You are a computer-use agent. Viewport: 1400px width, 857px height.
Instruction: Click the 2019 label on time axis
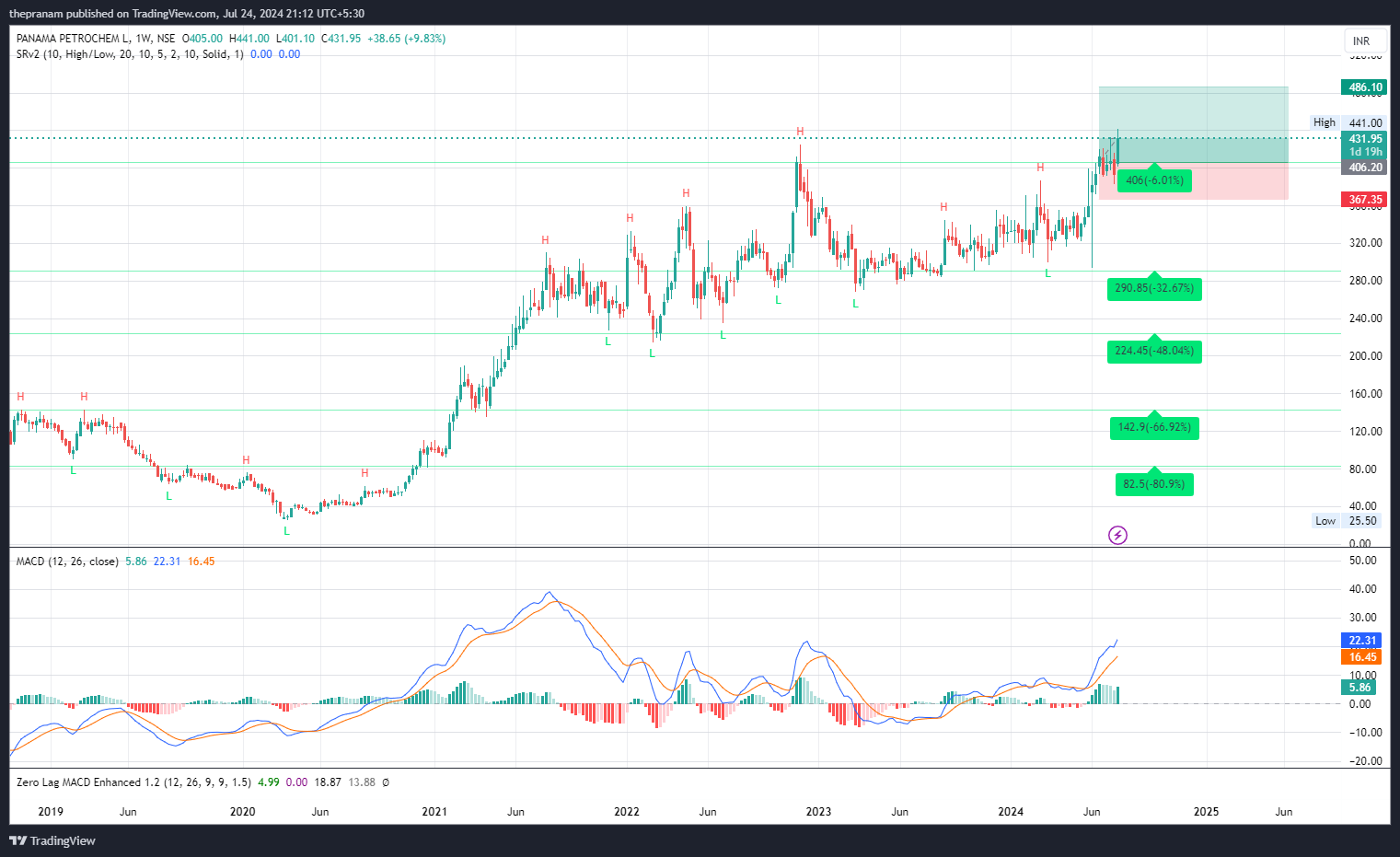[x=51, y=812]
